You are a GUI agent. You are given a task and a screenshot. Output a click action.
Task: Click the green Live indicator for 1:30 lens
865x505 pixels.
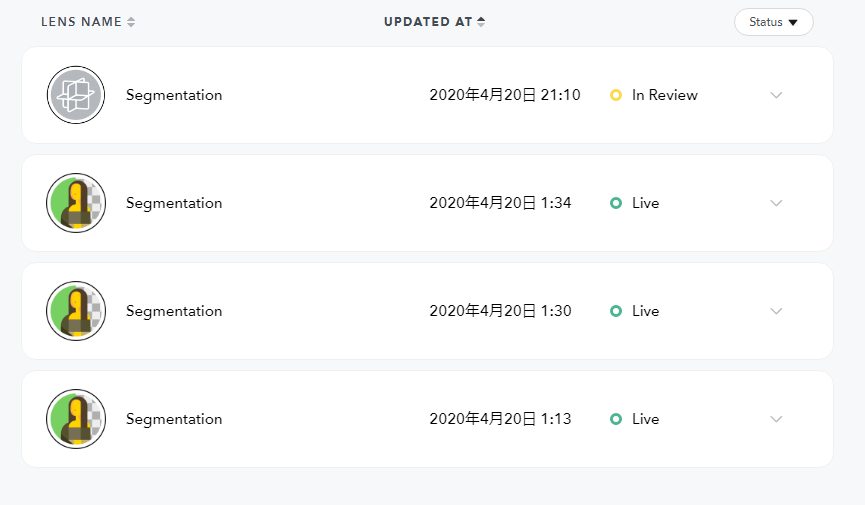tap(616, 311)
